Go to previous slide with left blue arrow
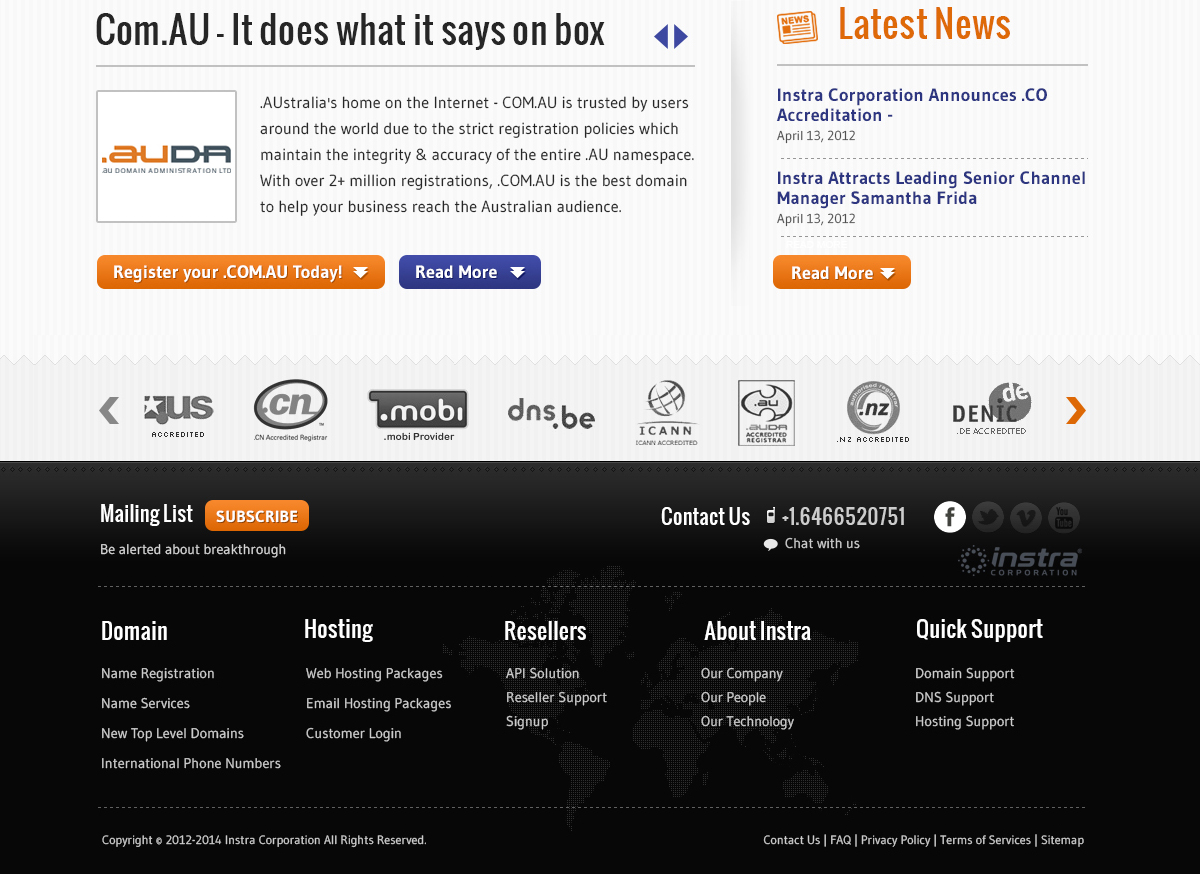The height and width of the screenshot is (874, 1200). coord(660,37)
